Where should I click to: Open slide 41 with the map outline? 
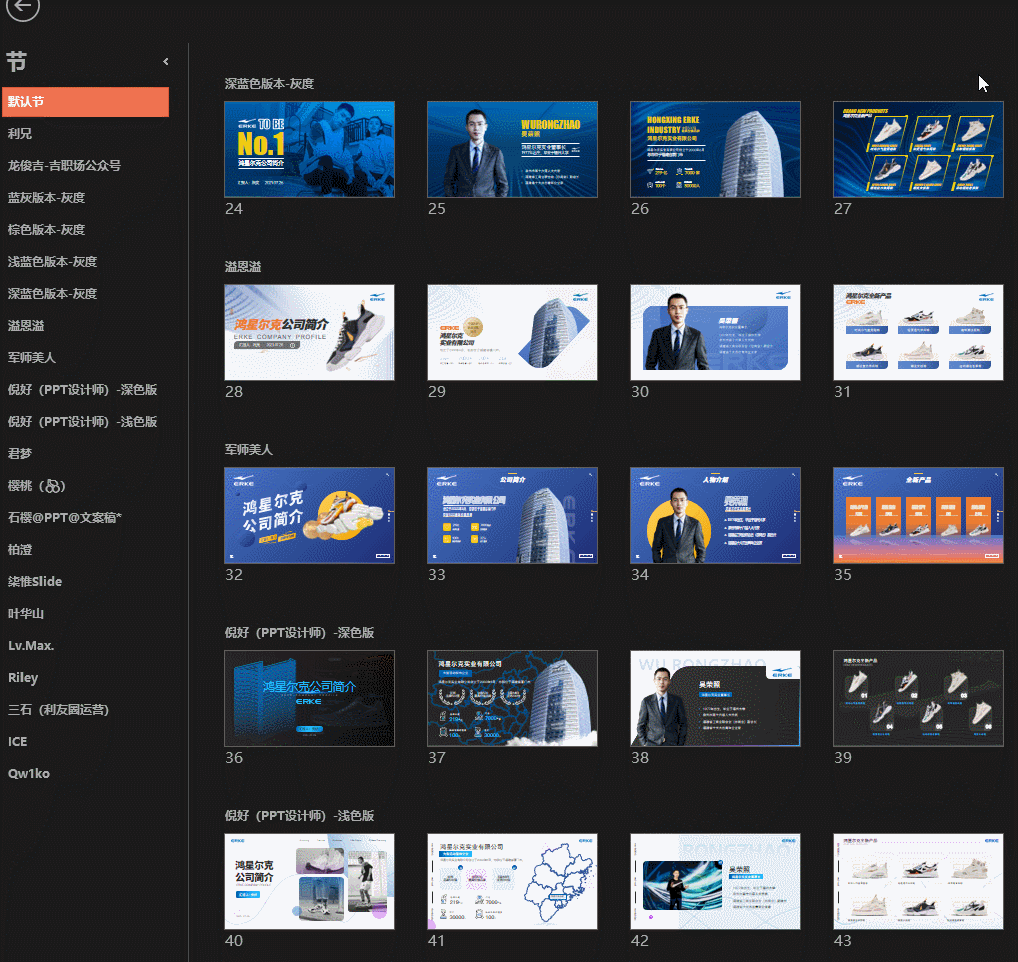pos(512,882)
